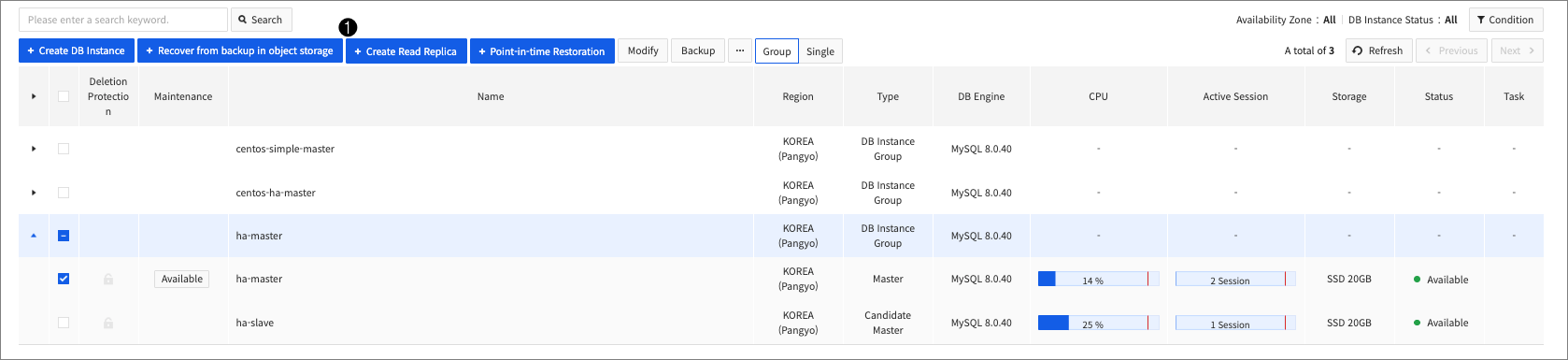The width and height of the screenshot is (1568, 360).
Task: Click Create DB Instance button
Action: click(77, 50)
